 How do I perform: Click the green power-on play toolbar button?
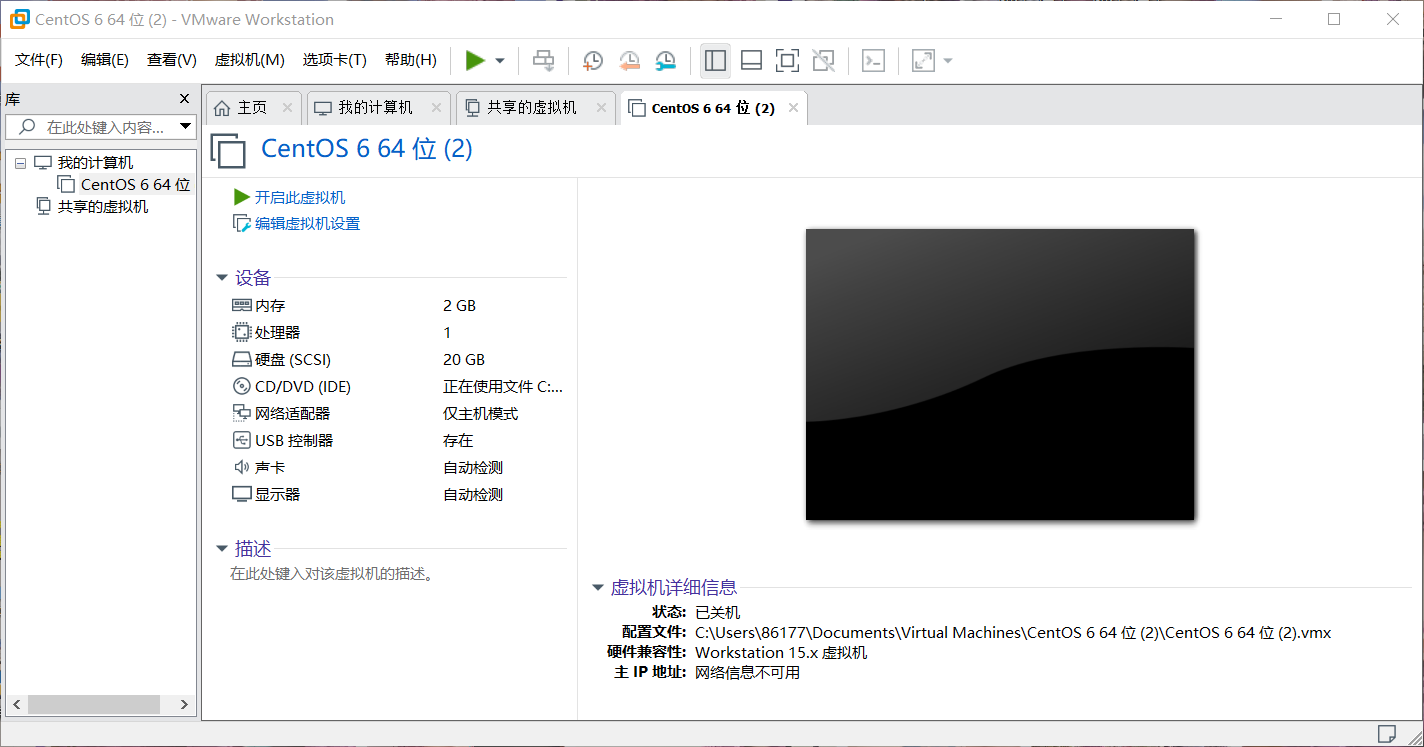[x=475, y=61]
